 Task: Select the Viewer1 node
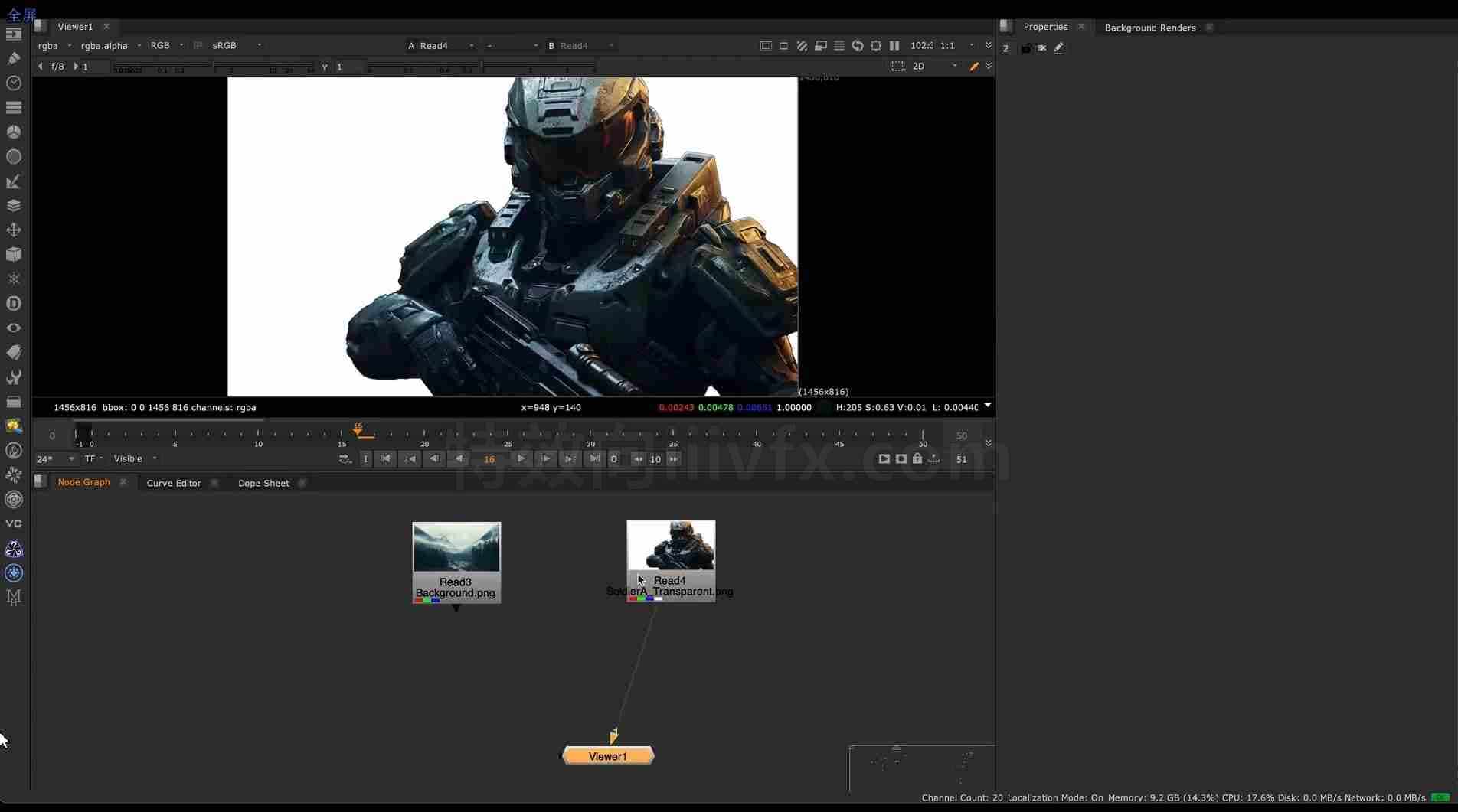tap(608, 756)
